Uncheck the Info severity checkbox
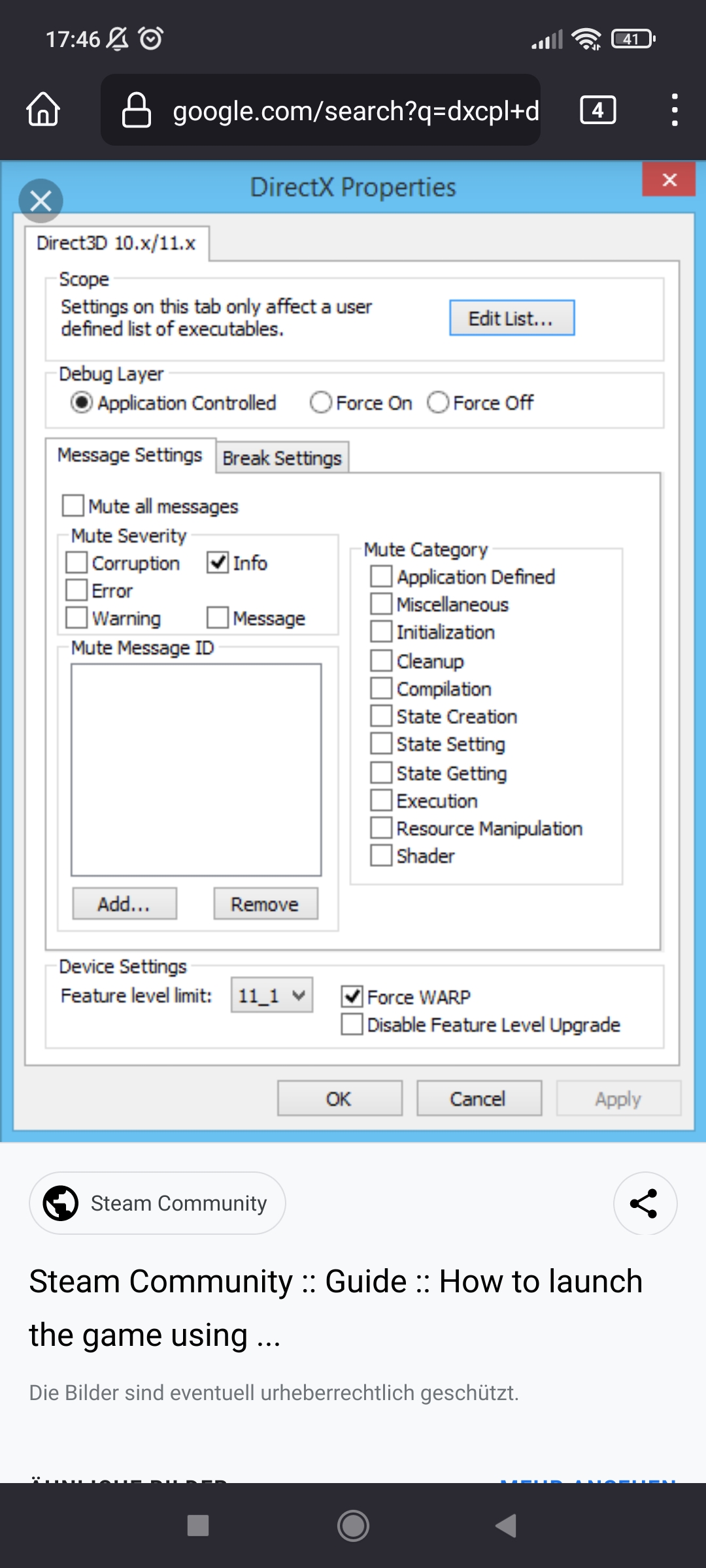This screenshot has height=1568, width=706. click(x=218, y=563)
